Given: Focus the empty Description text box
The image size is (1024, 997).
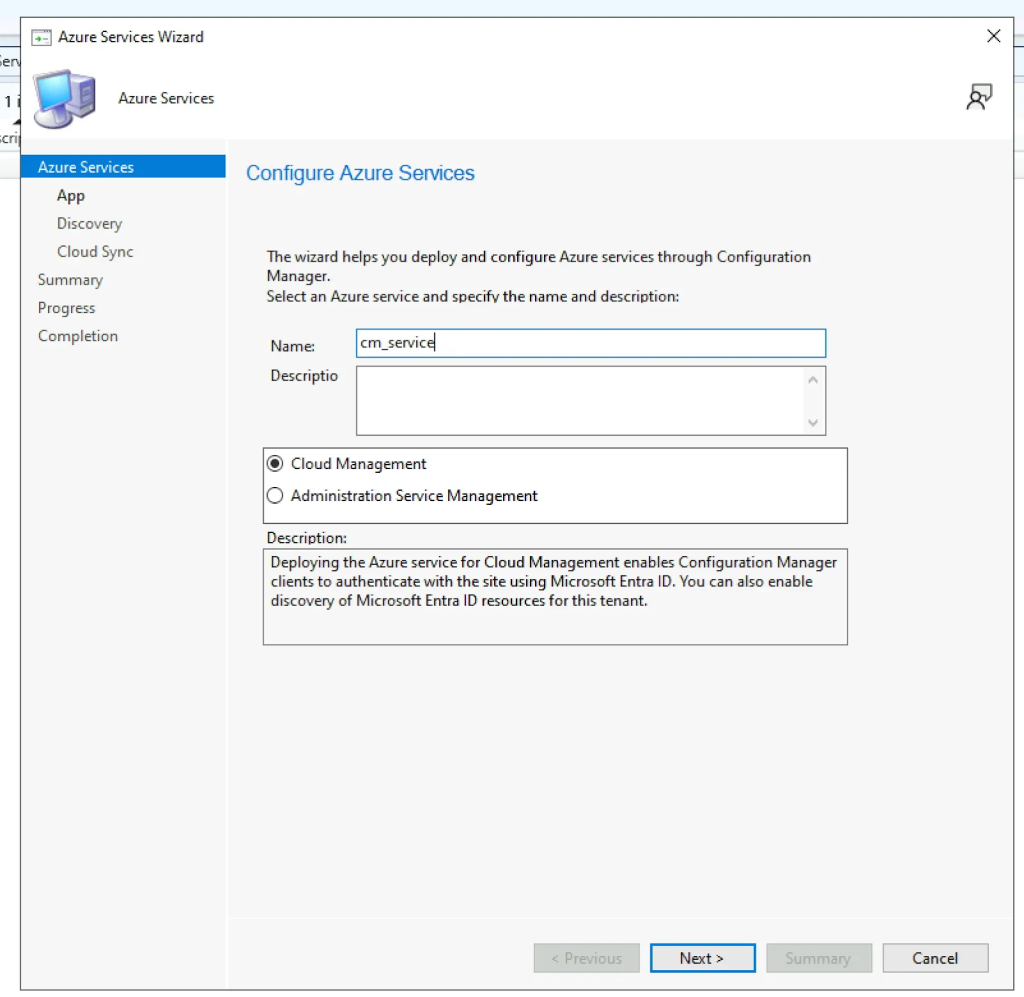Looking at the screenshot, I should point(580,400).
